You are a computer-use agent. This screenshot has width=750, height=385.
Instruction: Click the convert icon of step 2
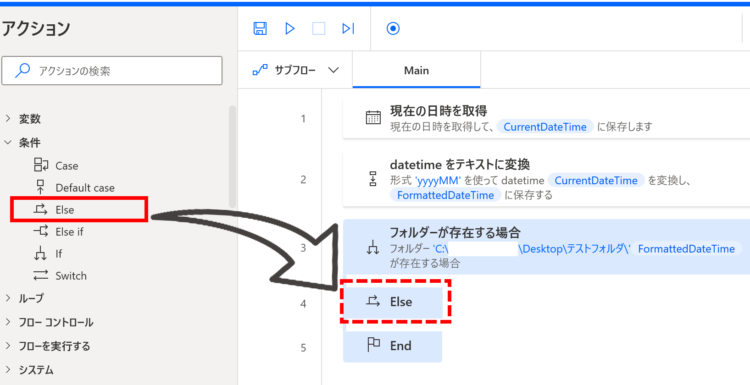tap(373, 179)
